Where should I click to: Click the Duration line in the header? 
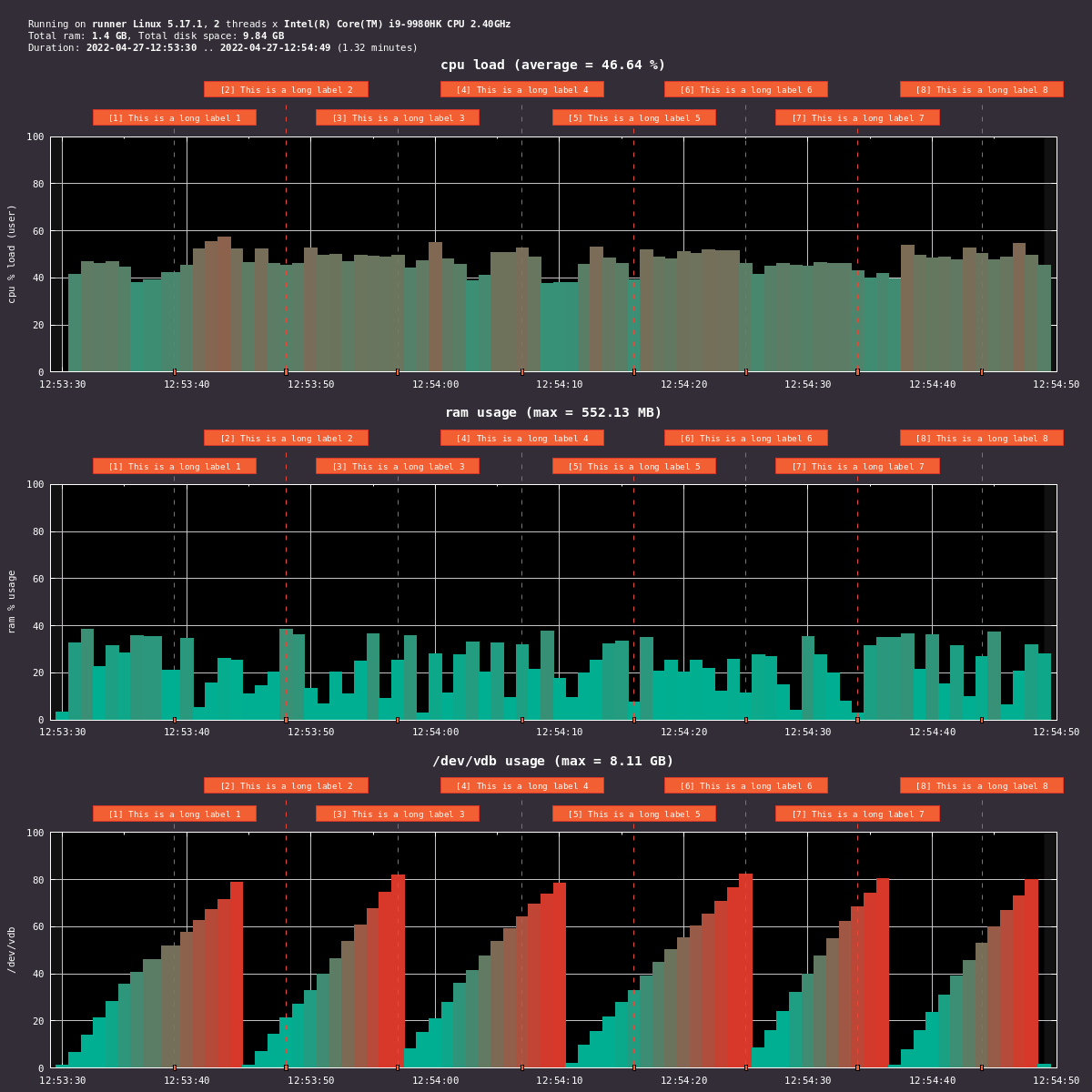(x=223, y=47)
